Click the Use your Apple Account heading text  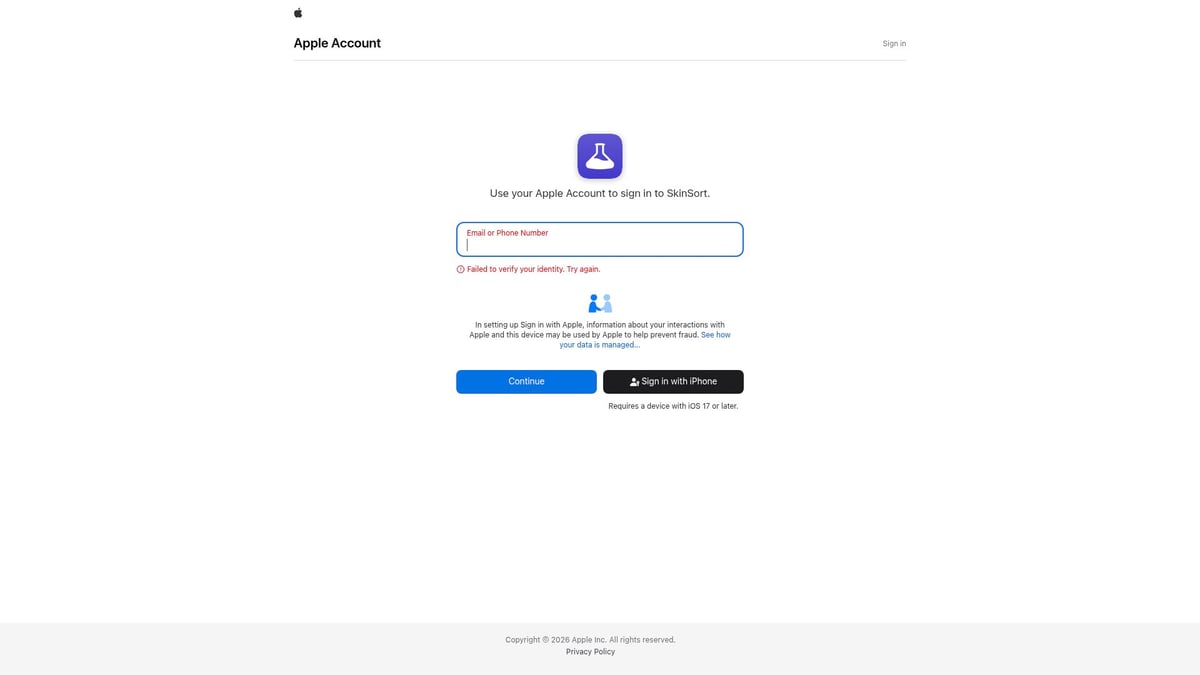pyautogui.click(x=600, y=193)
